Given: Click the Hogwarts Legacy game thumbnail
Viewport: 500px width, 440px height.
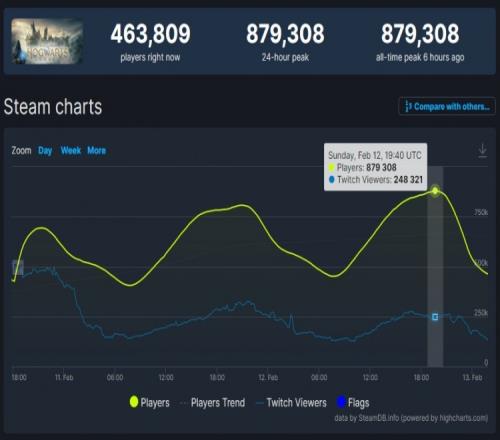Looking at the screenshot, I should tap(47, 41).
